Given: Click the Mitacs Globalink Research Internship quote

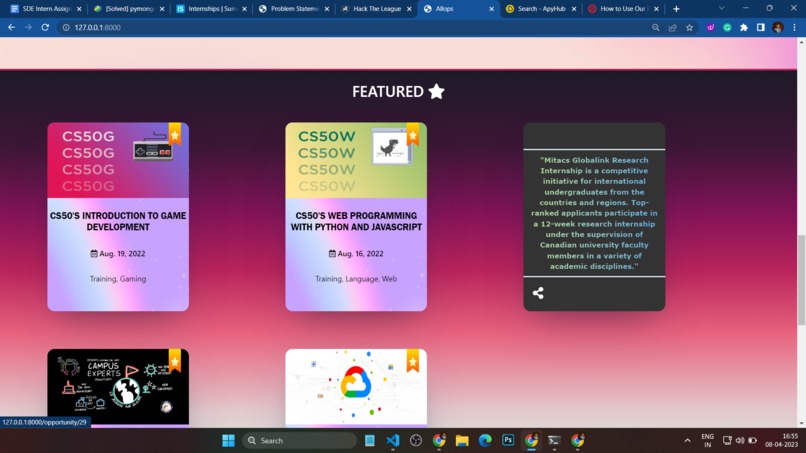Looking at the screenshot, I should 594,213.
